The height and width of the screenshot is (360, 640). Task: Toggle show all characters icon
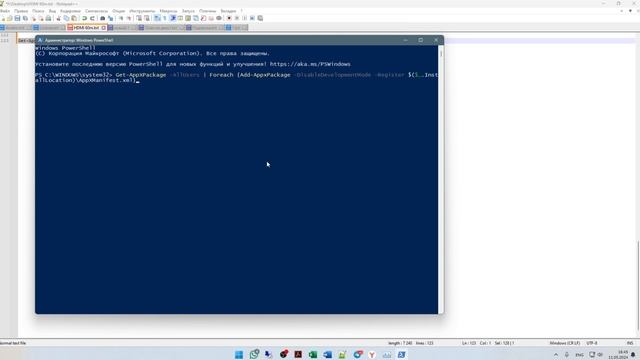pos(164,18)
